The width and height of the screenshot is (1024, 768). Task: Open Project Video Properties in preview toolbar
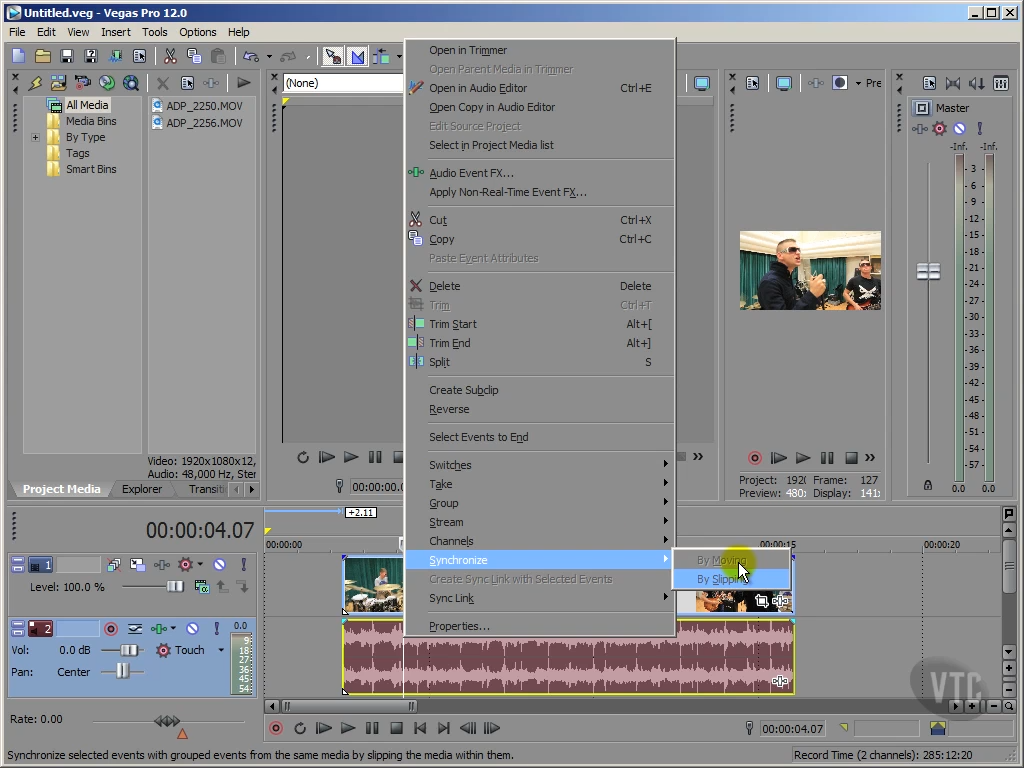[x=752, y=83]
